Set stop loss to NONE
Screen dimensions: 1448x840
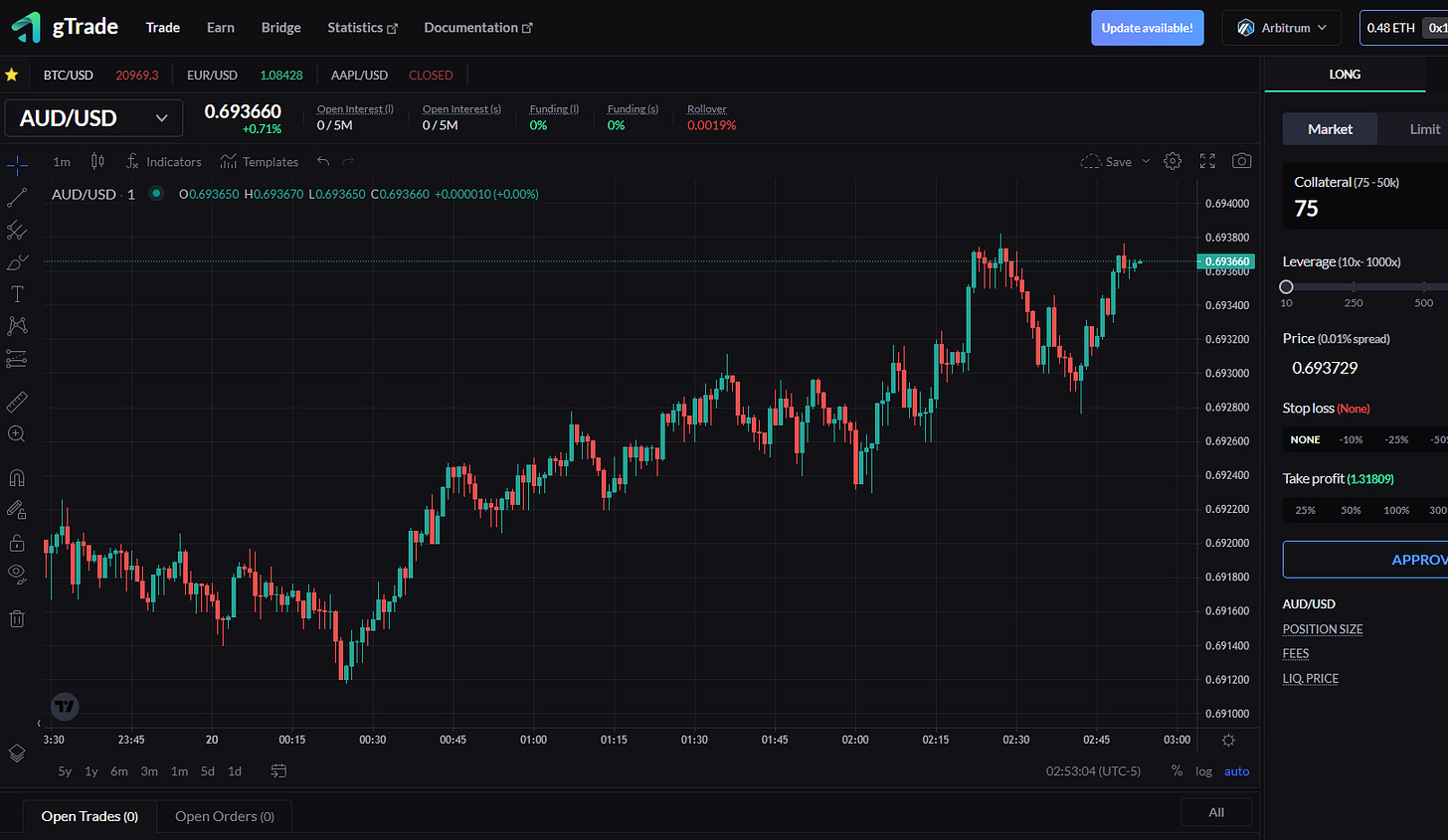[x=1305, y=439]
